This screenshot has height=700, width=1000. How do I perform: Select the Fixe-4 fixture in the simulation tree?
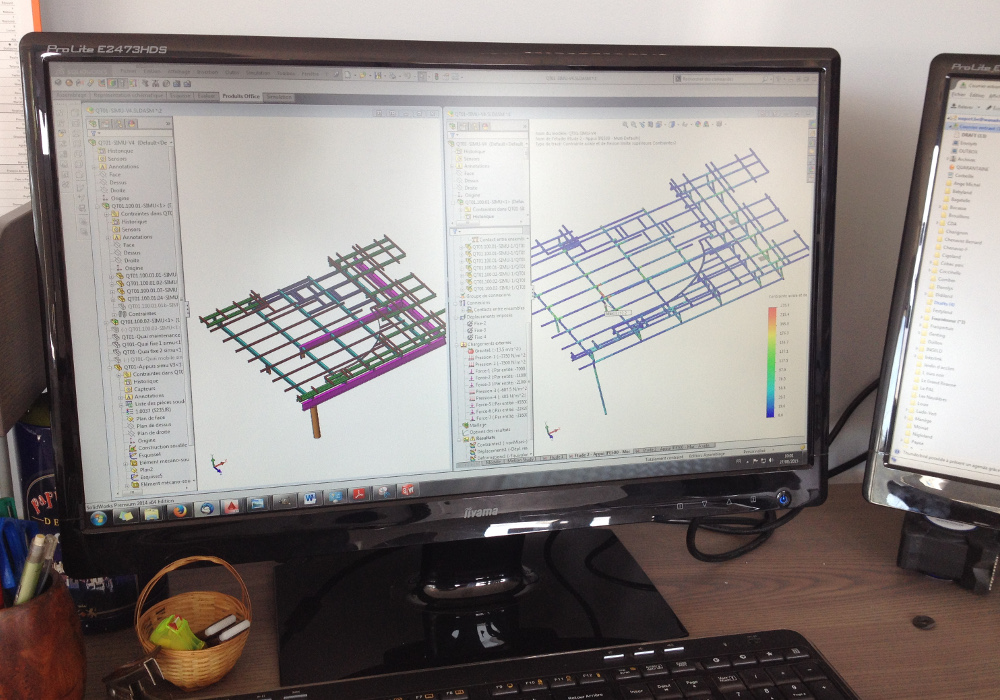(x=476, y=337)
